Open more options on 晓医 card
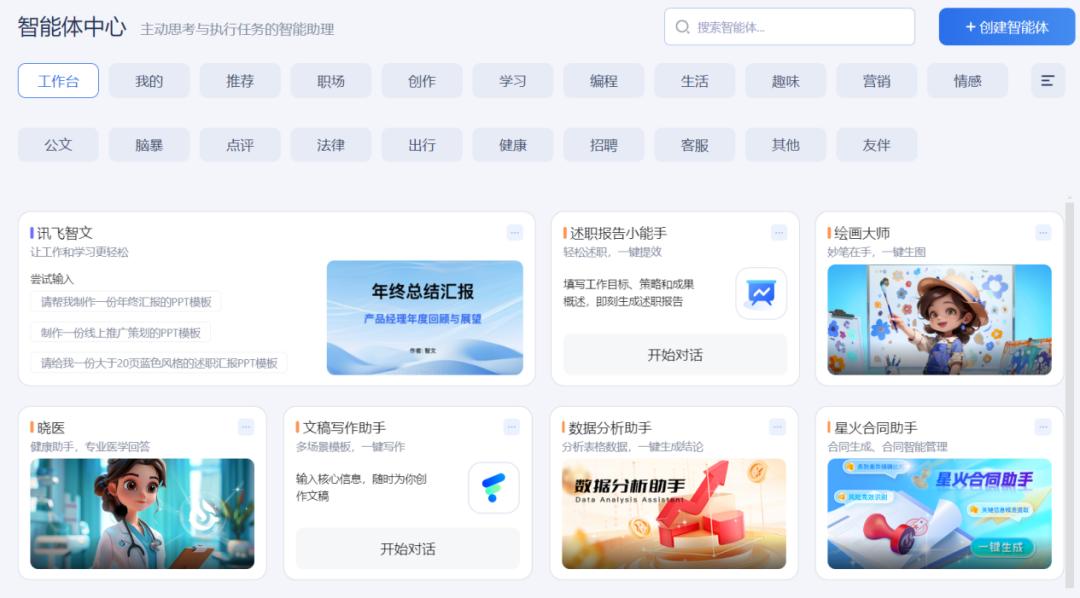This screenshot has height=598, width=1080. point(246,427)
